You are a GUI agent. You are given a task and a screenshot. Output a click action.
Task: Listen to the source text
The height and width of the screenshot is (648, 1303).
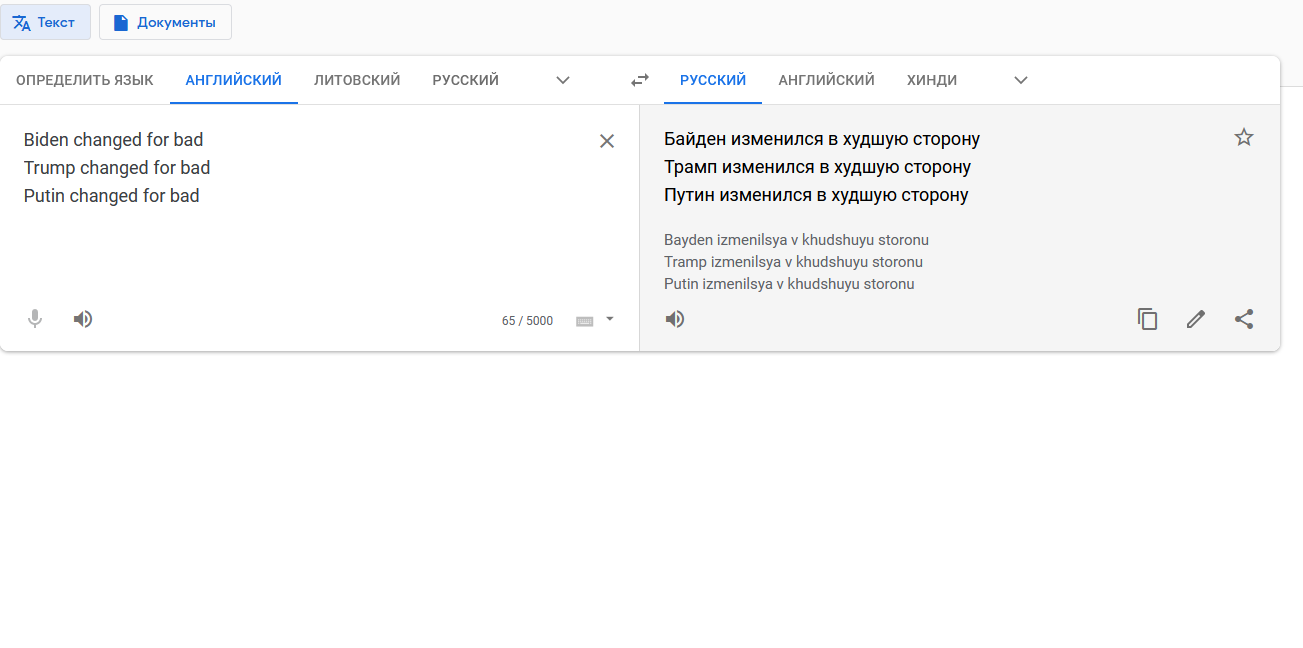83,319
